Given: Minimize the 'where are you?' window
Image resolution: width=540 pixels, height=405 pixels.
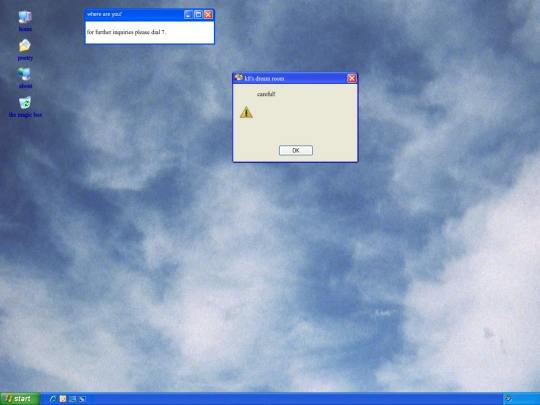Looking at the screenshot, I should pos(188,14).
